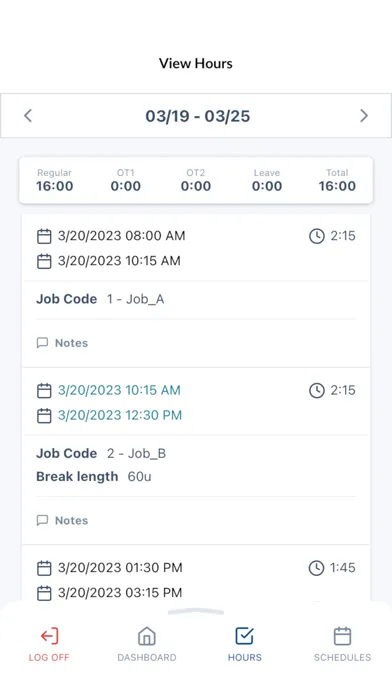This screenshot has height=696, width=392.
Task: Tap the Break length 60u row
Action: (196, 477)
